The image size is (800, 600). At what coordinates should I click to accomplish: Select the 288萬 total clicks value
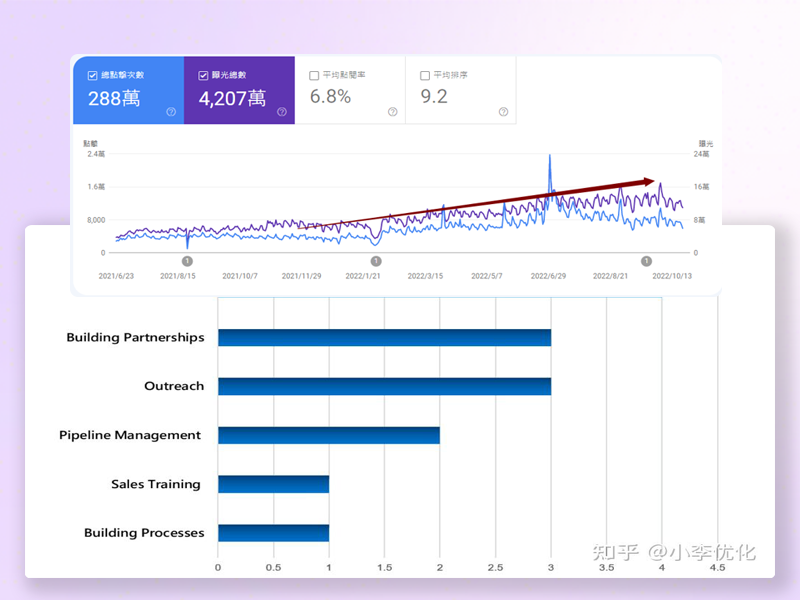pyautogui.click(x=113, y=98)
